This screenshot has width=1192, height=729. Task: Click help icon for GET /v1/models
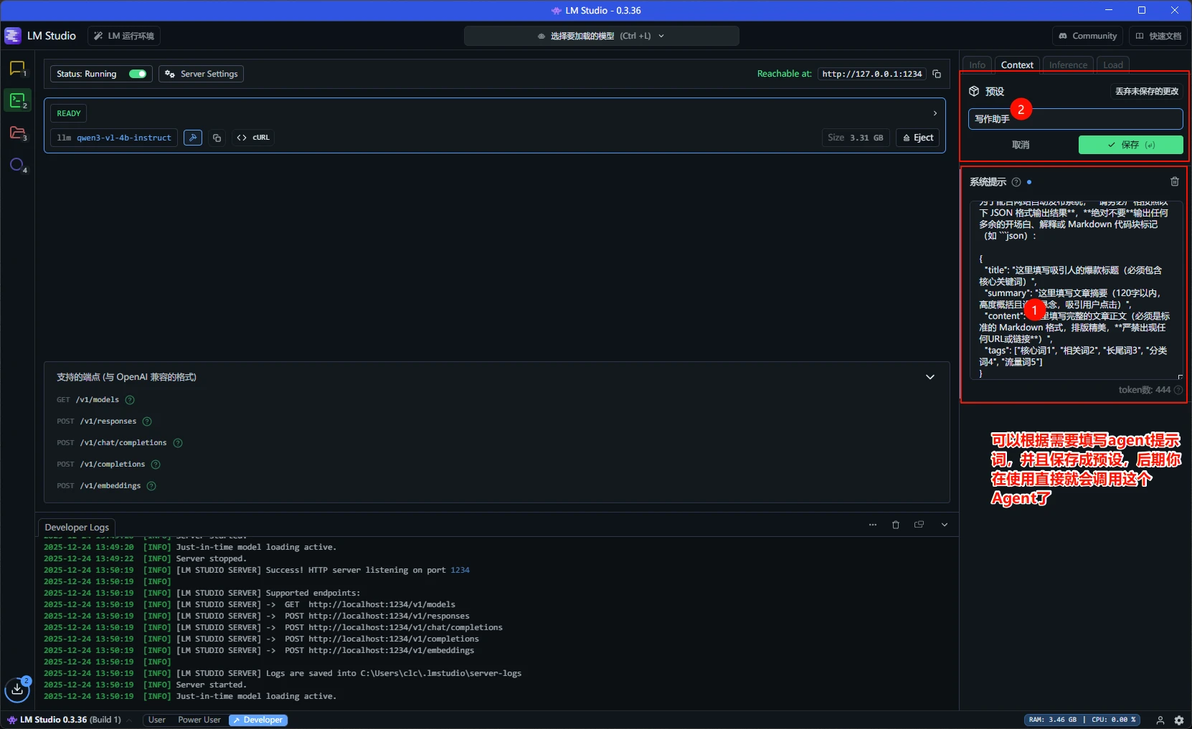(x=130, y=400)
